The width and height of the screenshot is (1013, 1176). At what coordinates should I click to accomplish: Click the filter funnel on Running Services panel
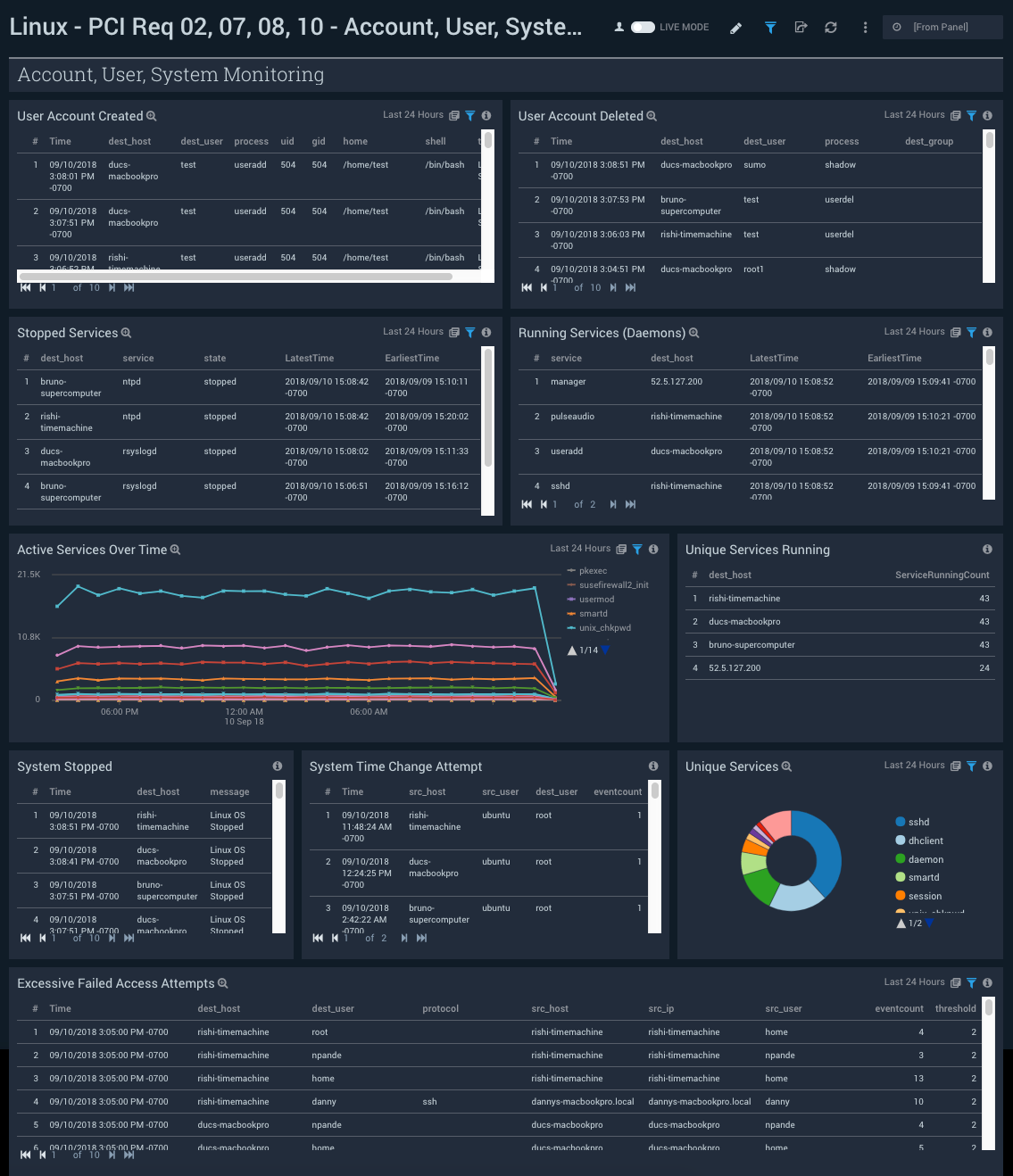click(x=972, y=332)
